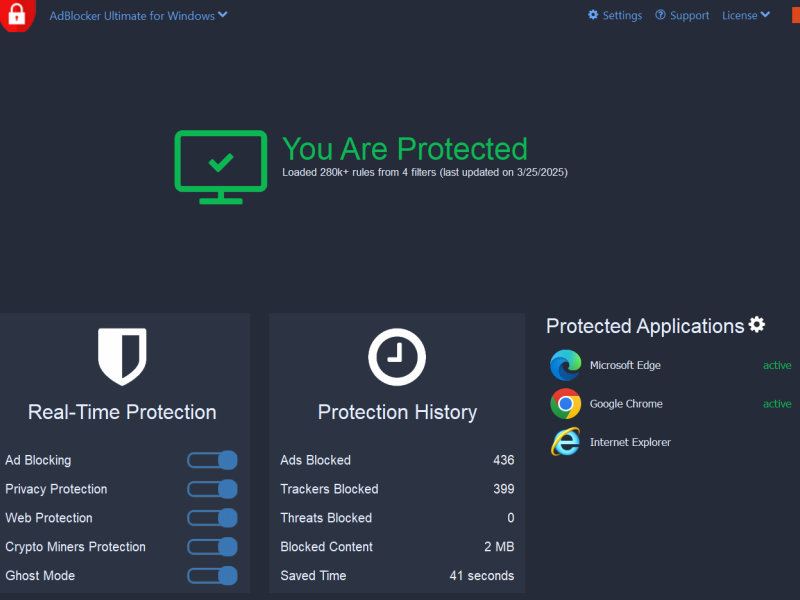The width and height of the screenshot is (800, 600).
Task: Toggle the Ad Blocking switch
Action: 212,460
